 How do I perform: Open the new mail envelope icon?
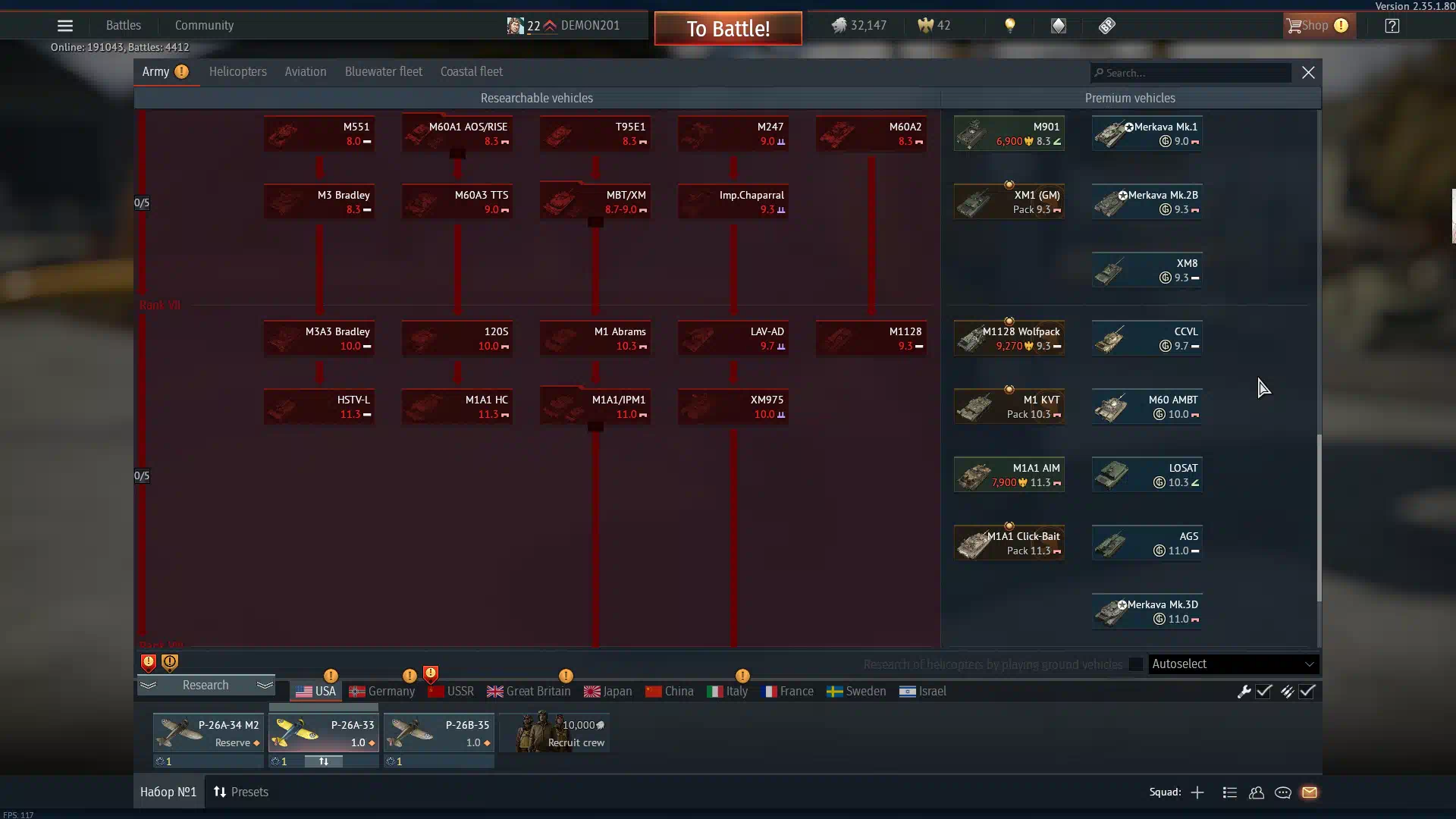tap(1310, 792)
